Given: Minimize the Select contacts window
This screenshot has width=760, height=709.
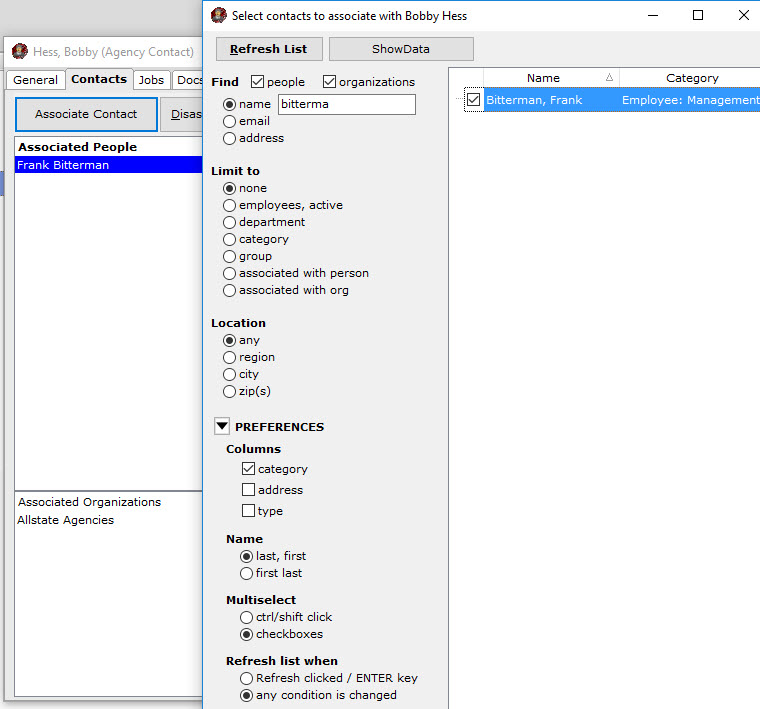Looking at the screenshot, I should (x=653, y=16).
